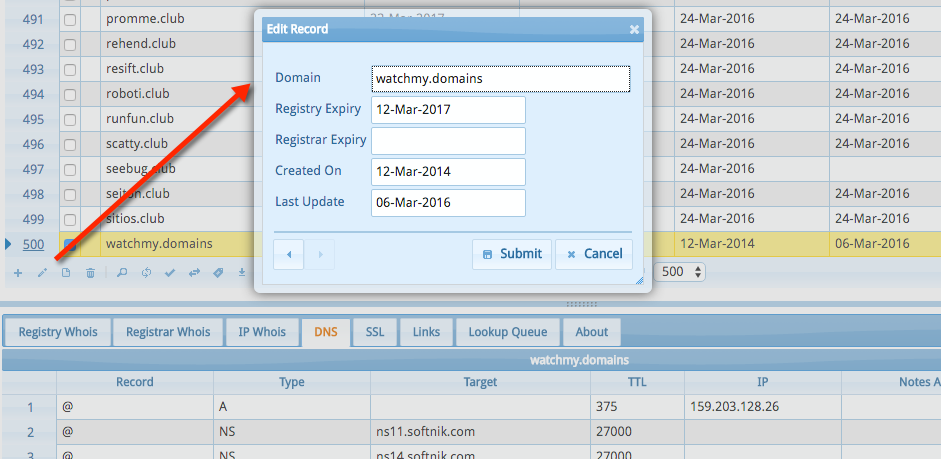
Task: Click the 06-Mar-2016 cell in row 500
Action: click(885, 244)
